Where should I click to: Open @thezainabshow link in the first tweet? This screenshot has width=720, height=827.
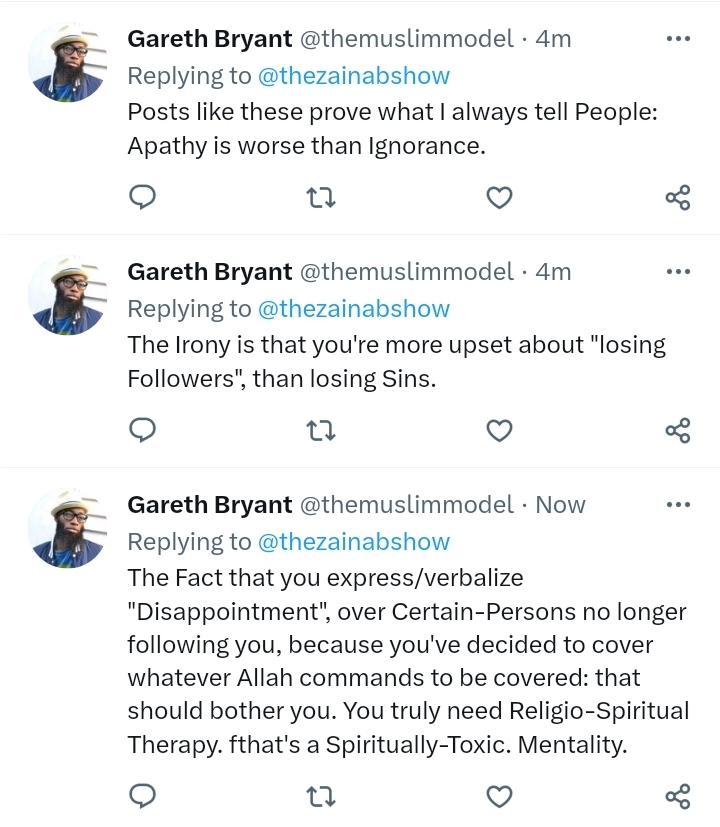354,76
